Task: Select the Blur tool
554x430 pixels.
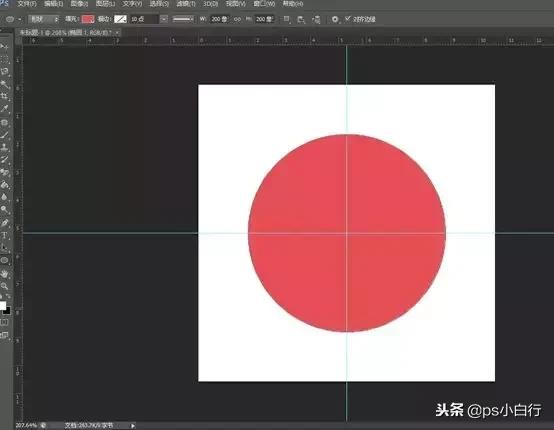Action: coord(5,197)
